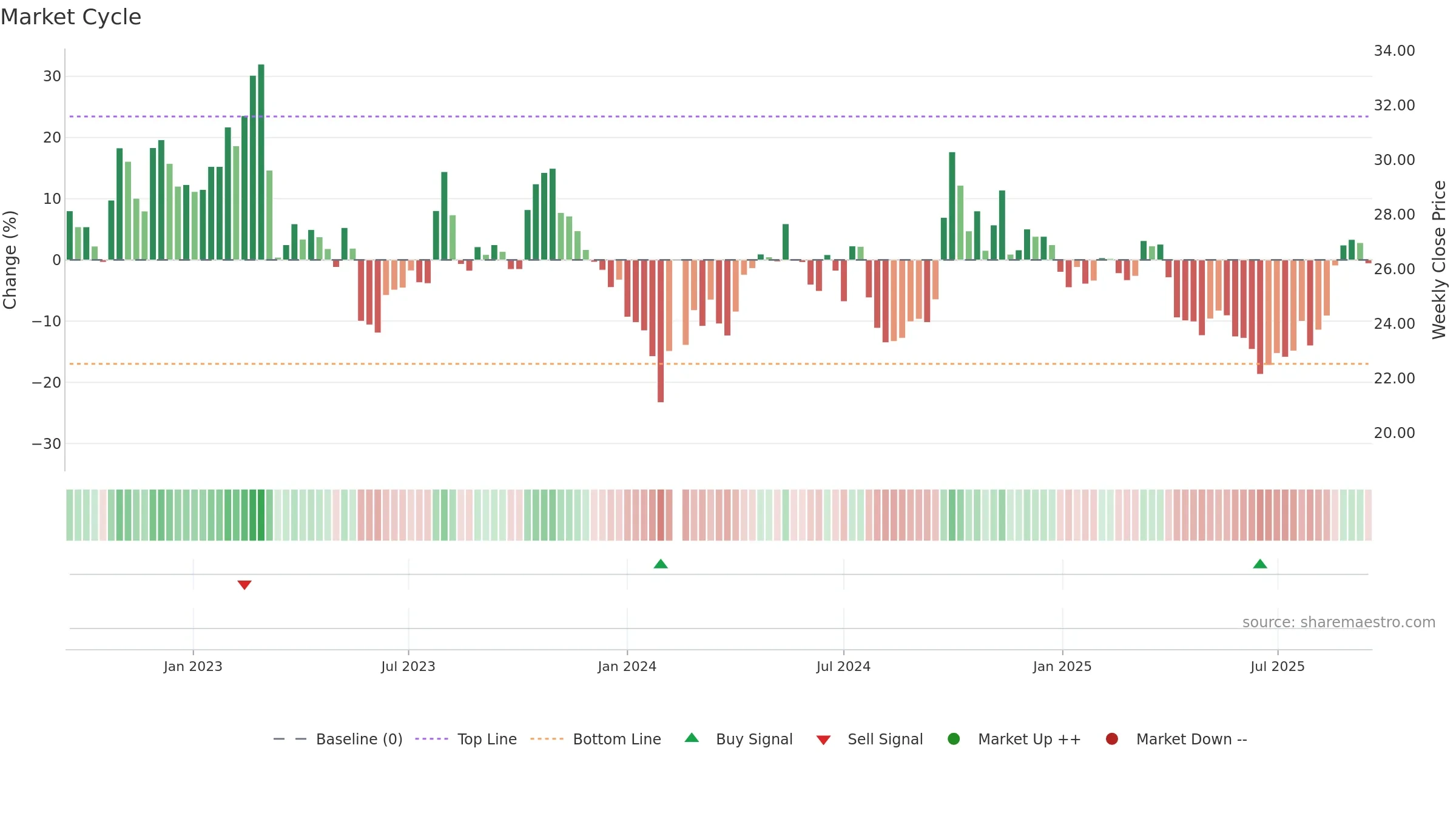Click the lowest red bar below minus 20 percent

(x=661, y=331)
